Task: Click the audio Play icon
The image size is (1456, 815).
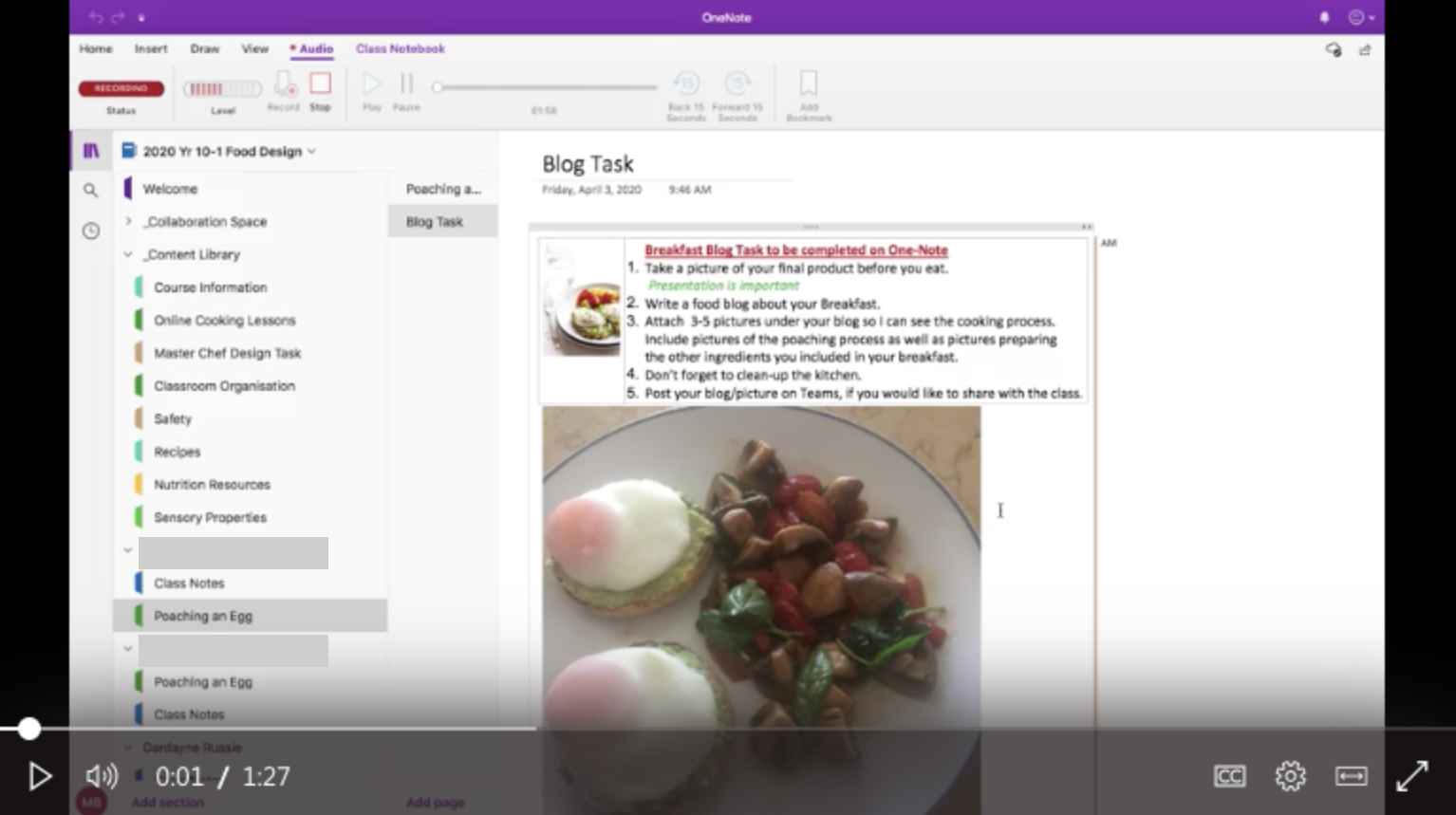Action: (x=372, y=84)
